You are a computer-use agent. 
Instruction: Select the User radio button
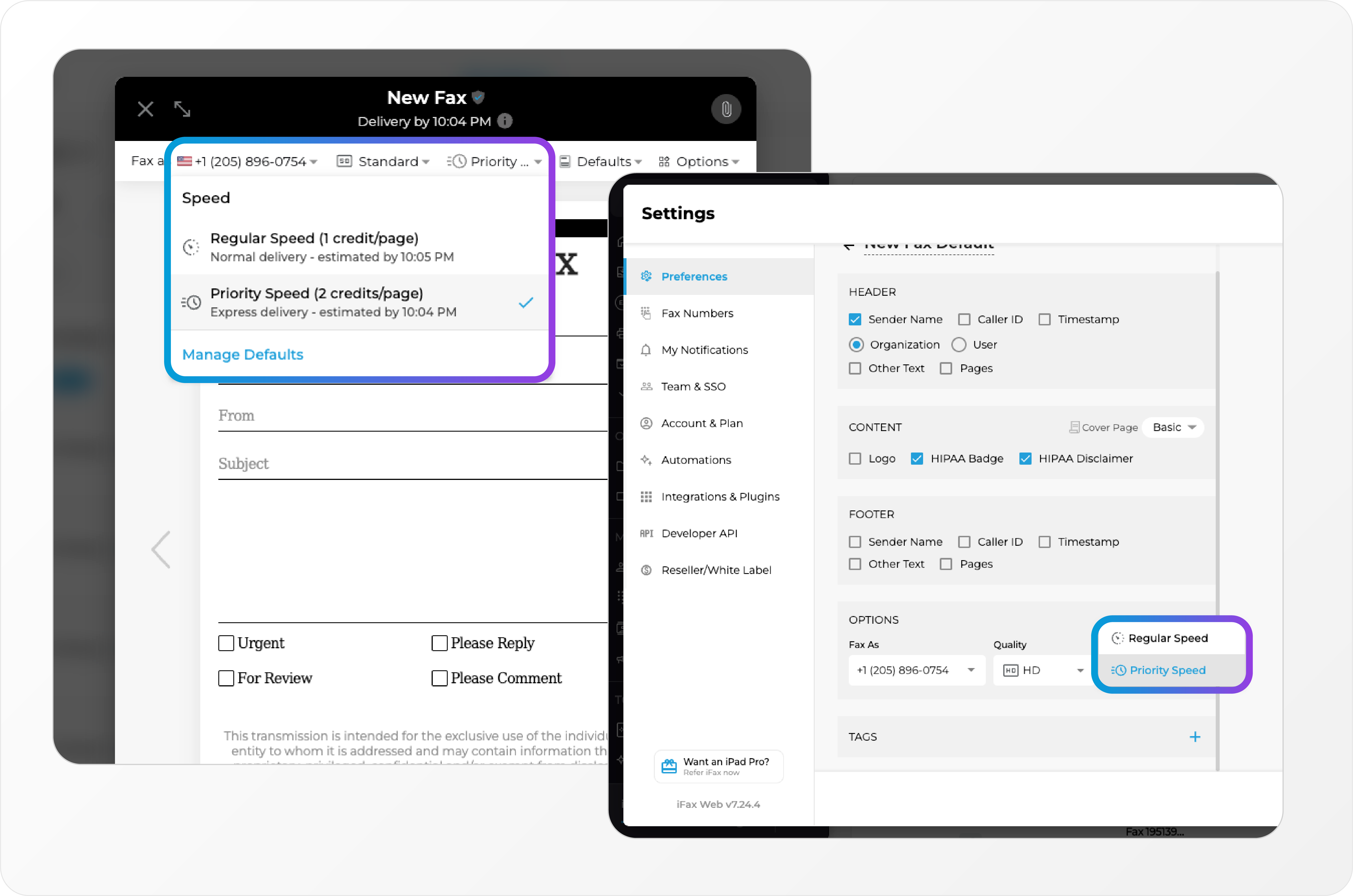click(959, 345)
